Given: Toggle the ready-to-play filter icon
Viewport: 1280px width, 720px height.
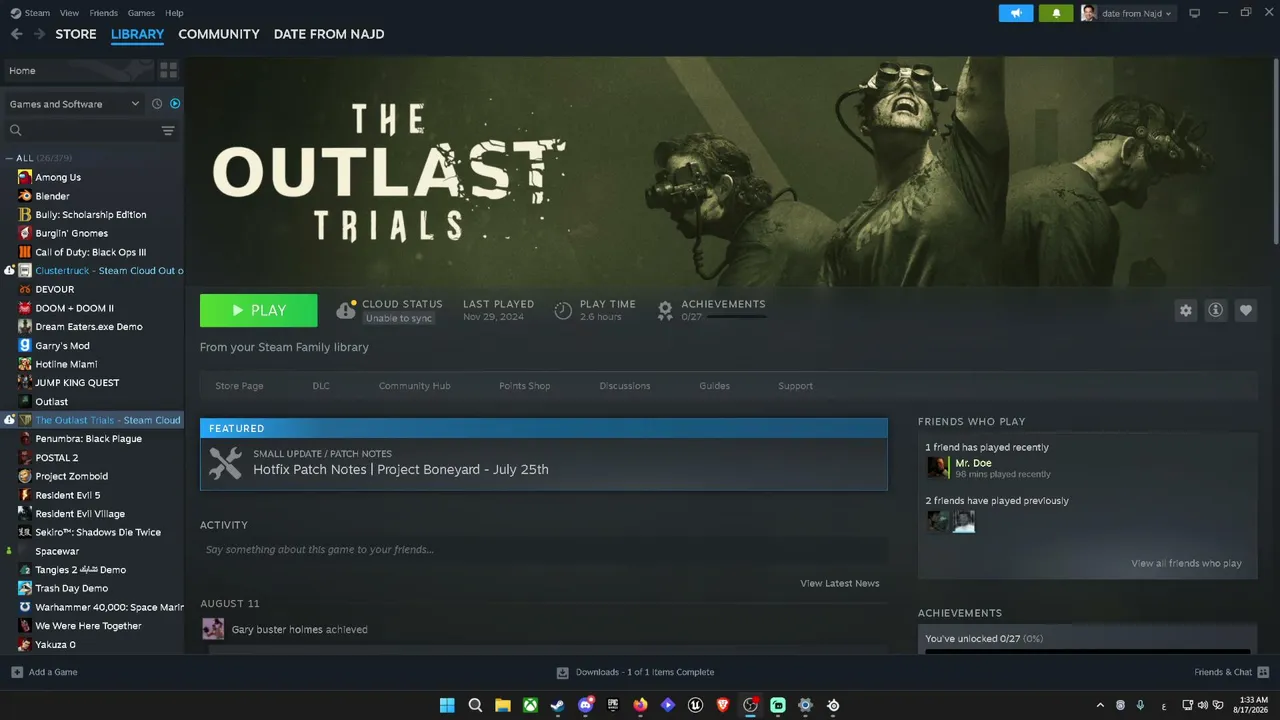Looking at the screenshot, I should (x=175, y=104).
